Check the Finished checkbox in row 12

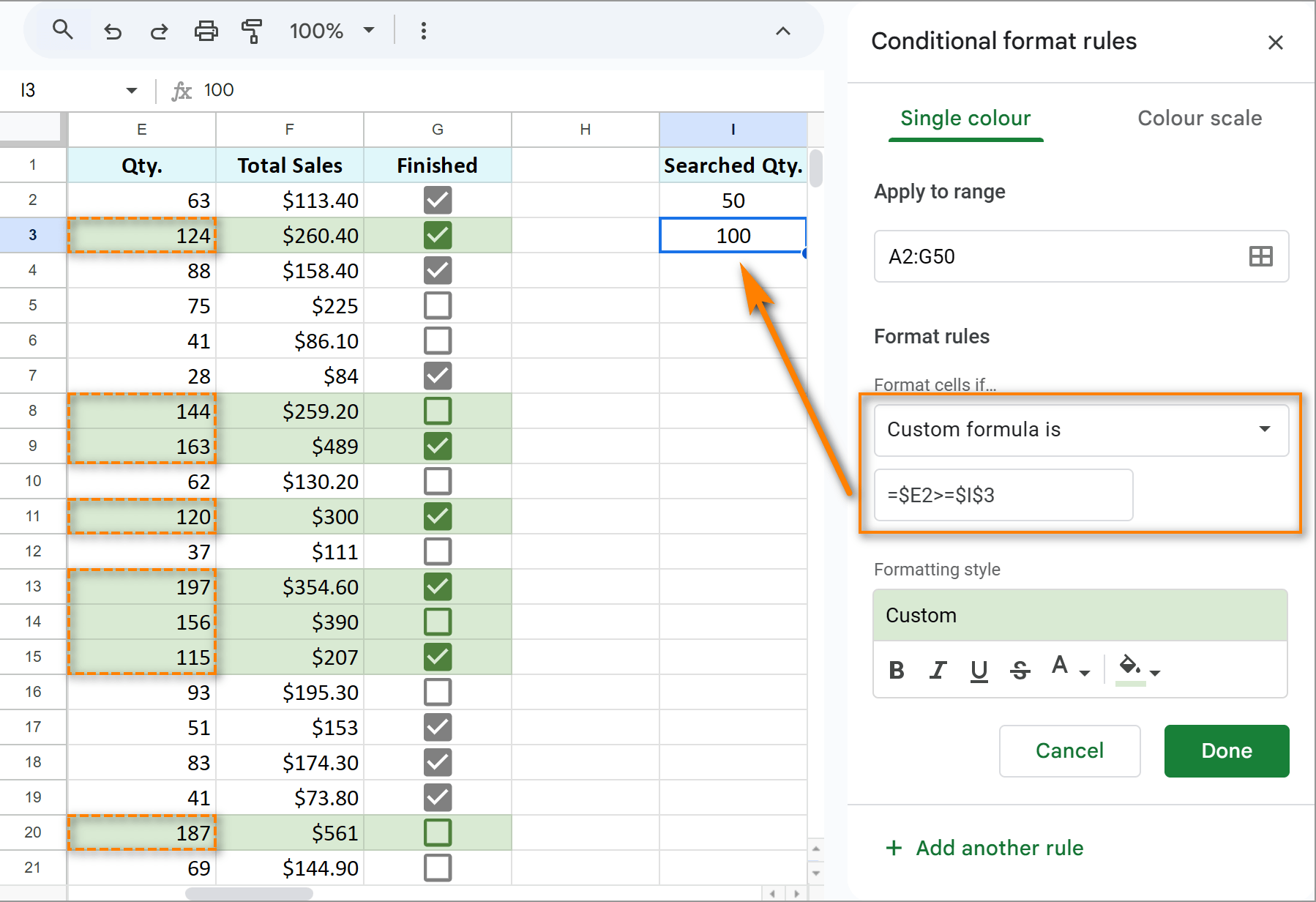437,551
